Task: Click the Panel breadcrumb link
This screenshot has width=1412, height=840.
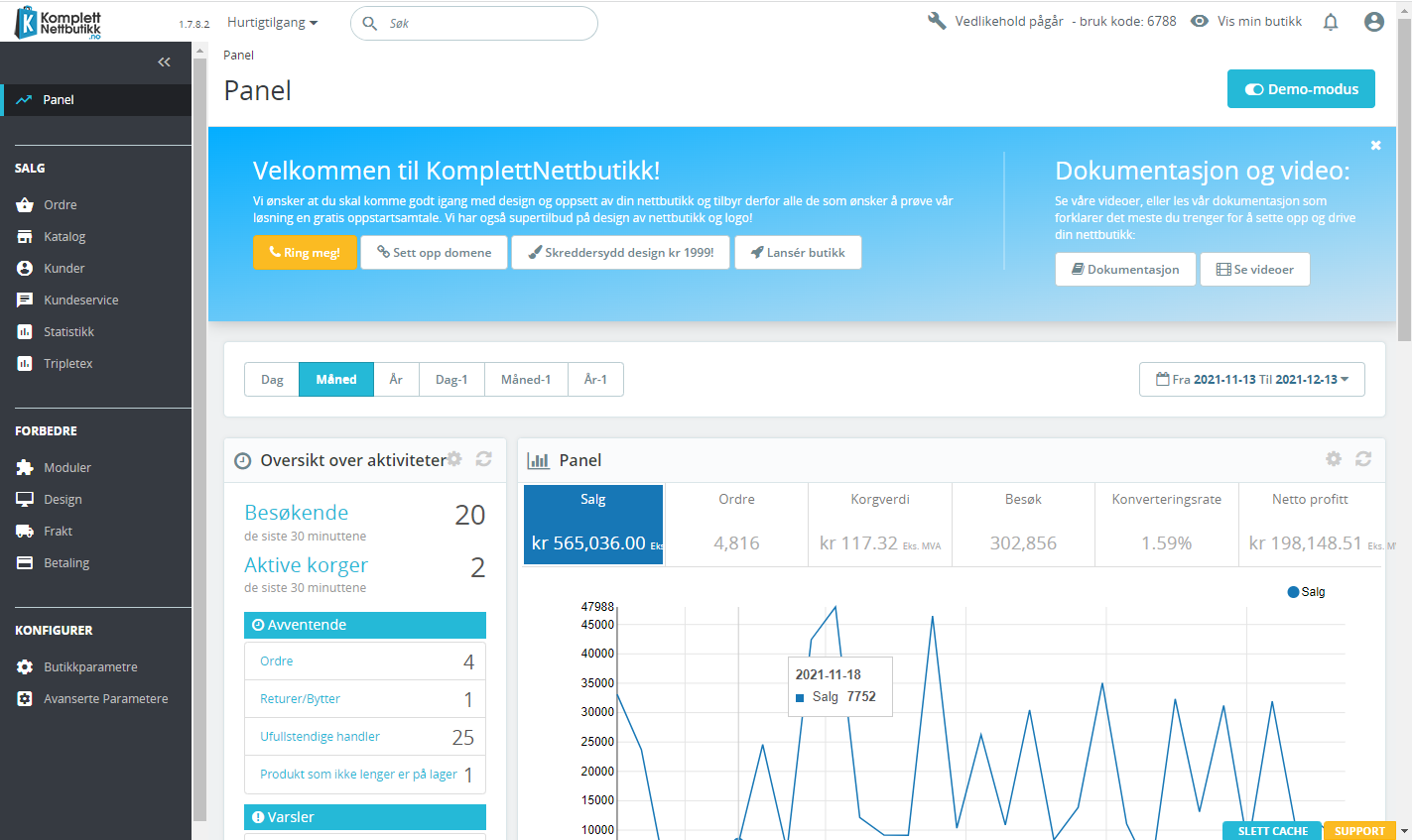Action: [239, 56]
